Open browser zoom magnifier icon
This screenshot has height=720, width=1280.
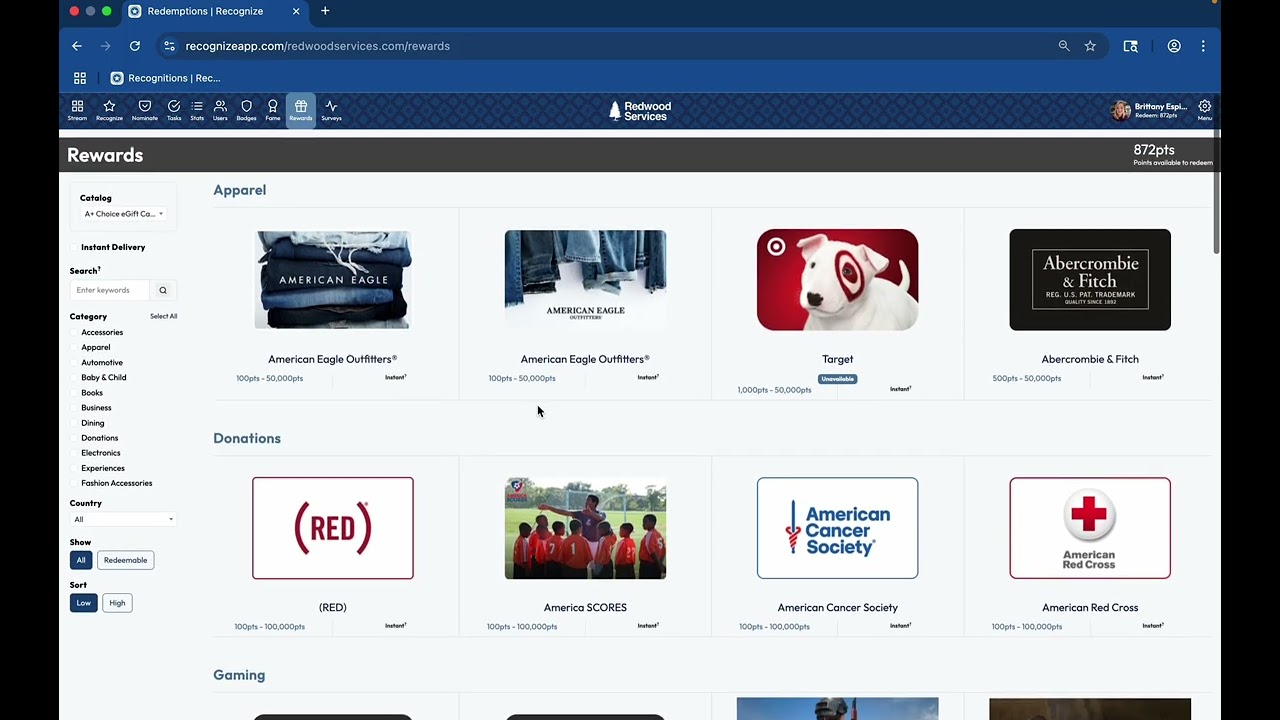pos(1064,46)
